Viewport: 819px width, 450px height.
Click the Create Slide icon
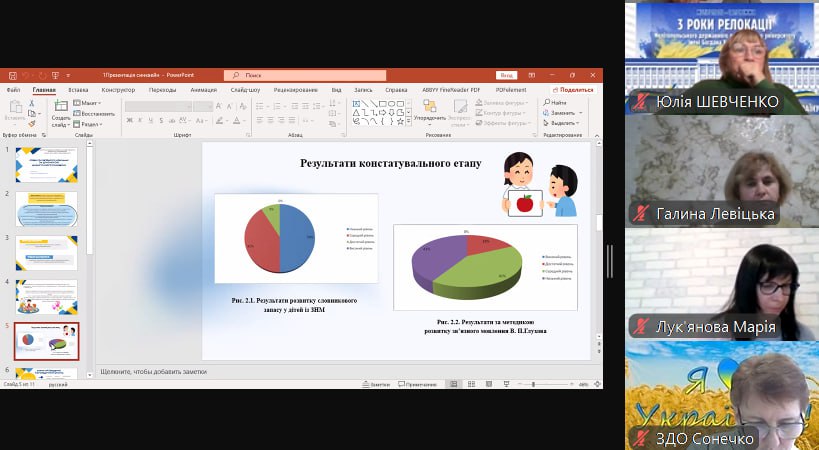tap(60, 108)
